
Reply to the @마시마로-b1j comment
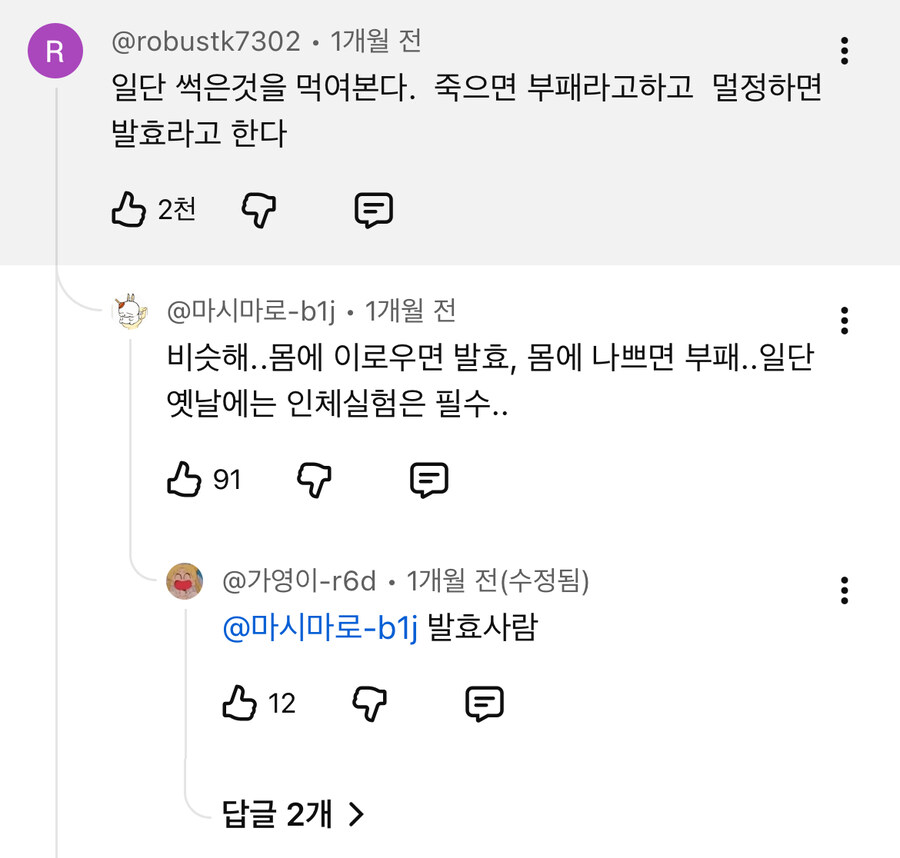(430, 481)
